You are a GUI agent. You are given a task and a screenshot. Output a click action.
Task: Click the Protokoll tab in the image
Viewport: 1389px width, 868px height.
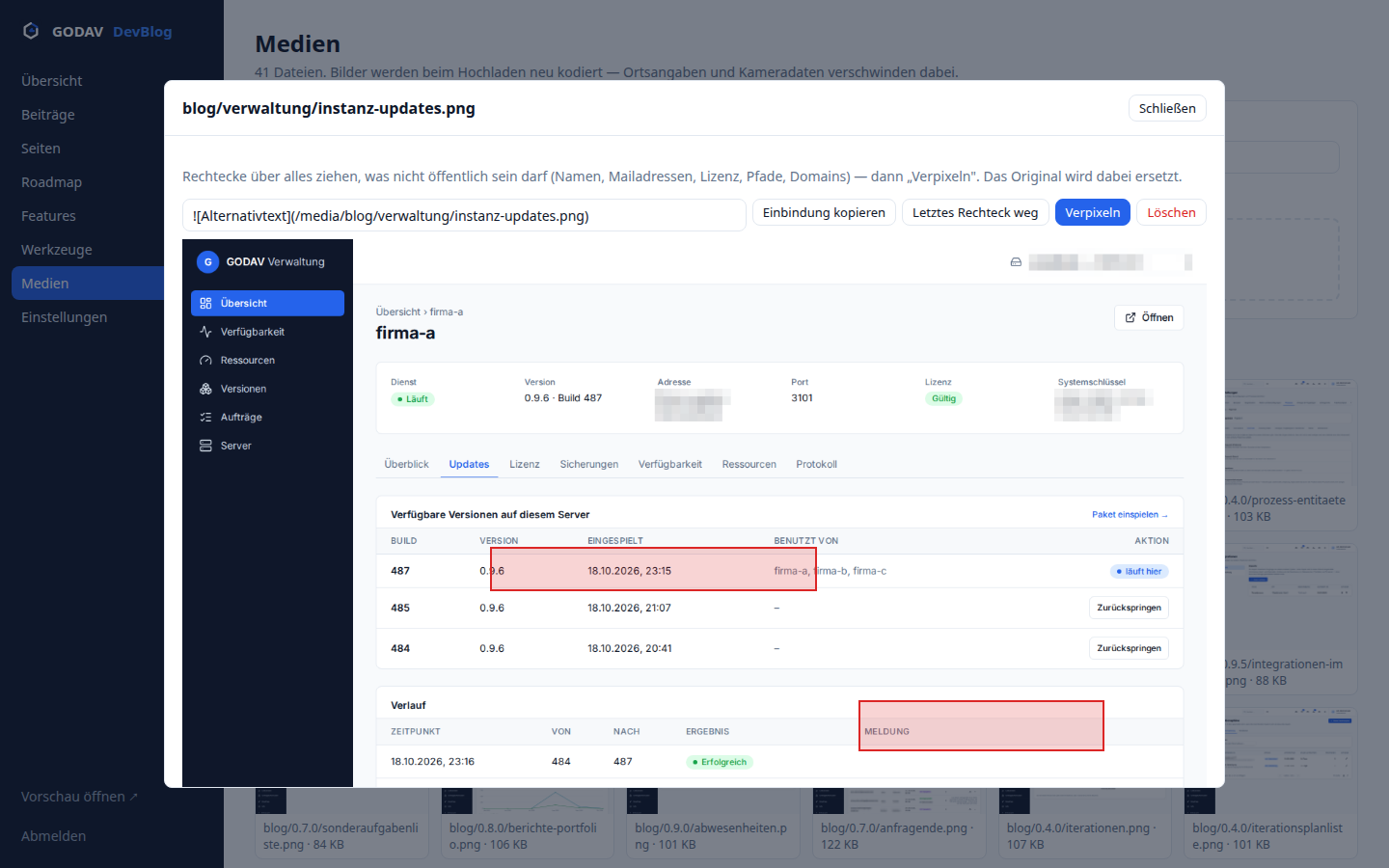pos(816,464)
